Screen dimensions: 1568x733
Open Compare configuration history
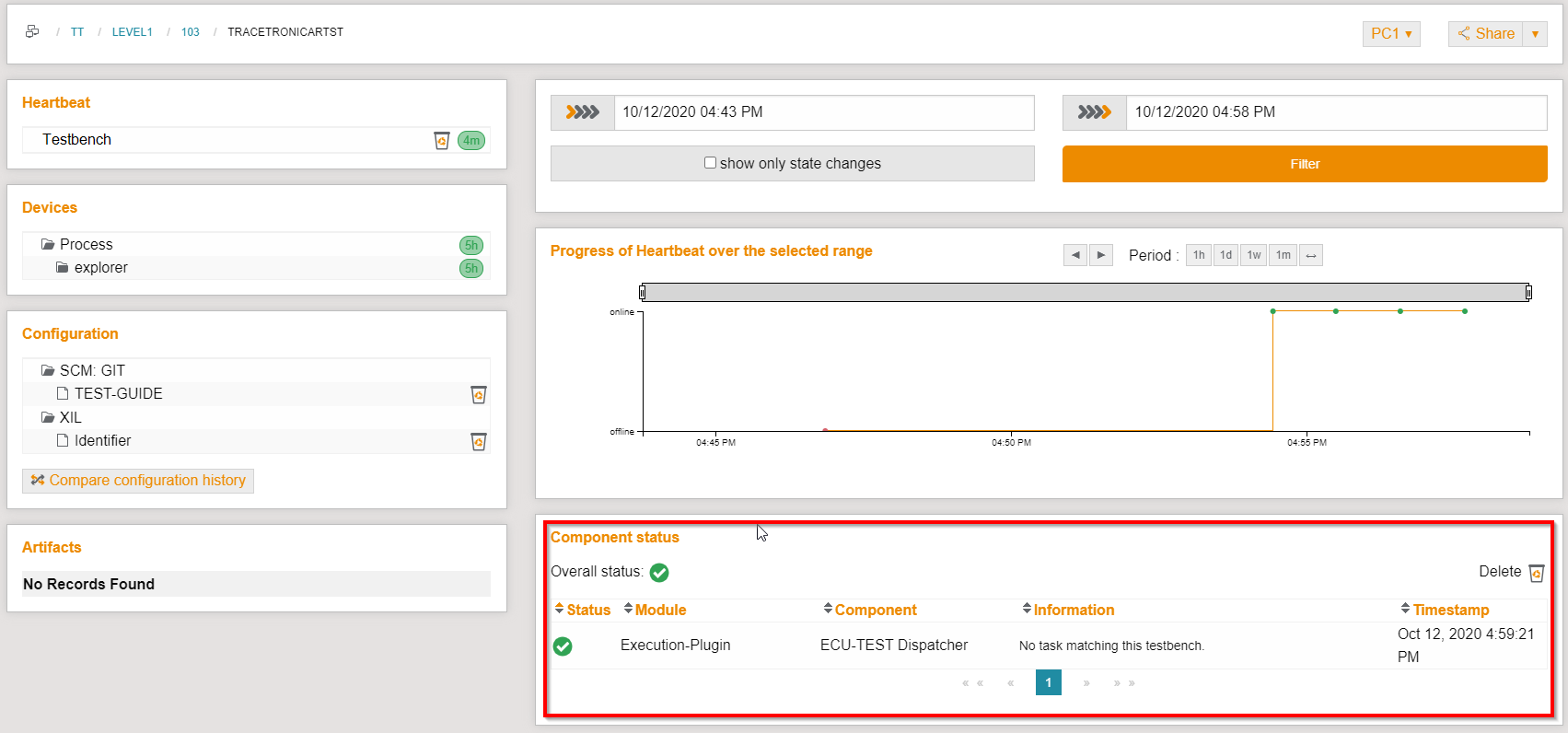(138, 481)
